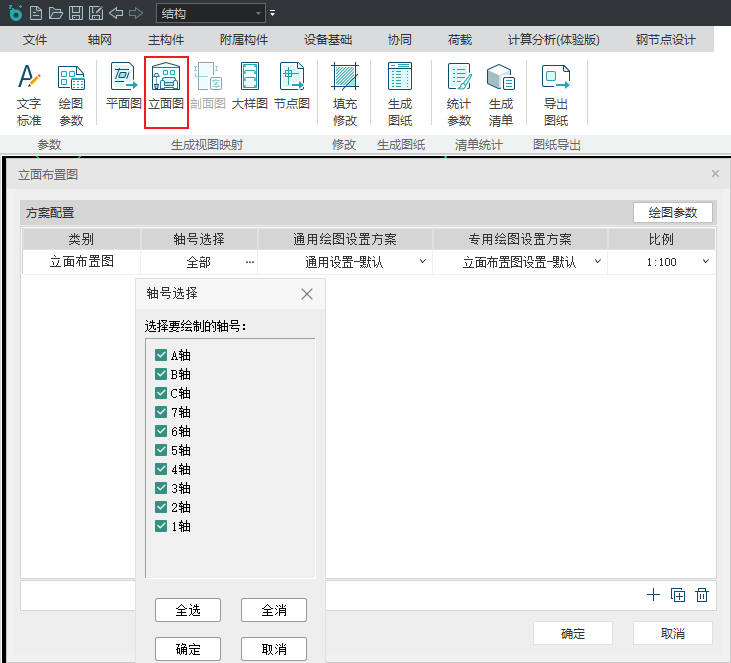731x663 pixels.
Task: Click 生成图纸 generate drawings icon
Action: pos(400,94)
